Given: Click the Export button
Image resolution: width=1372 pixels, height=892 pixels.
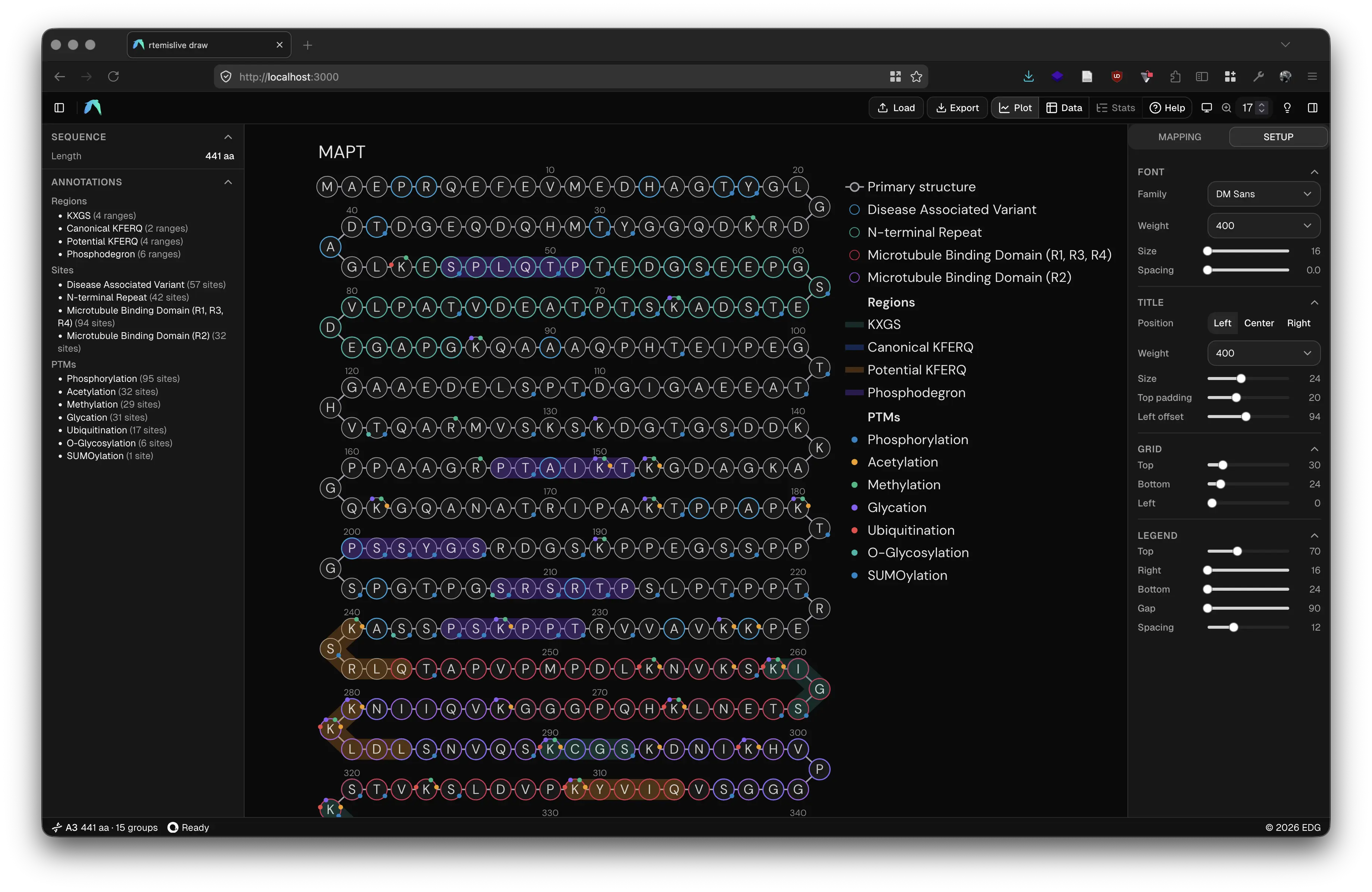Looking at the screenshot, I should (x=957, y=107).
